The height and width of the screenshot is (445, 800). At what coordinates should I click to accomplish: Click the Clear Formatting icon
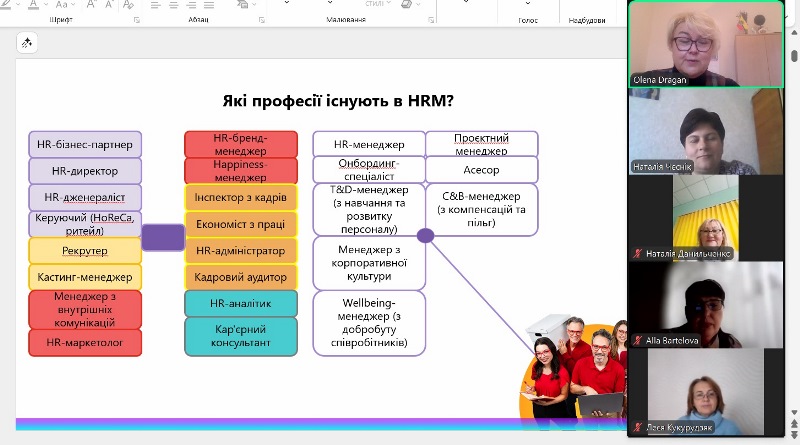128,5
